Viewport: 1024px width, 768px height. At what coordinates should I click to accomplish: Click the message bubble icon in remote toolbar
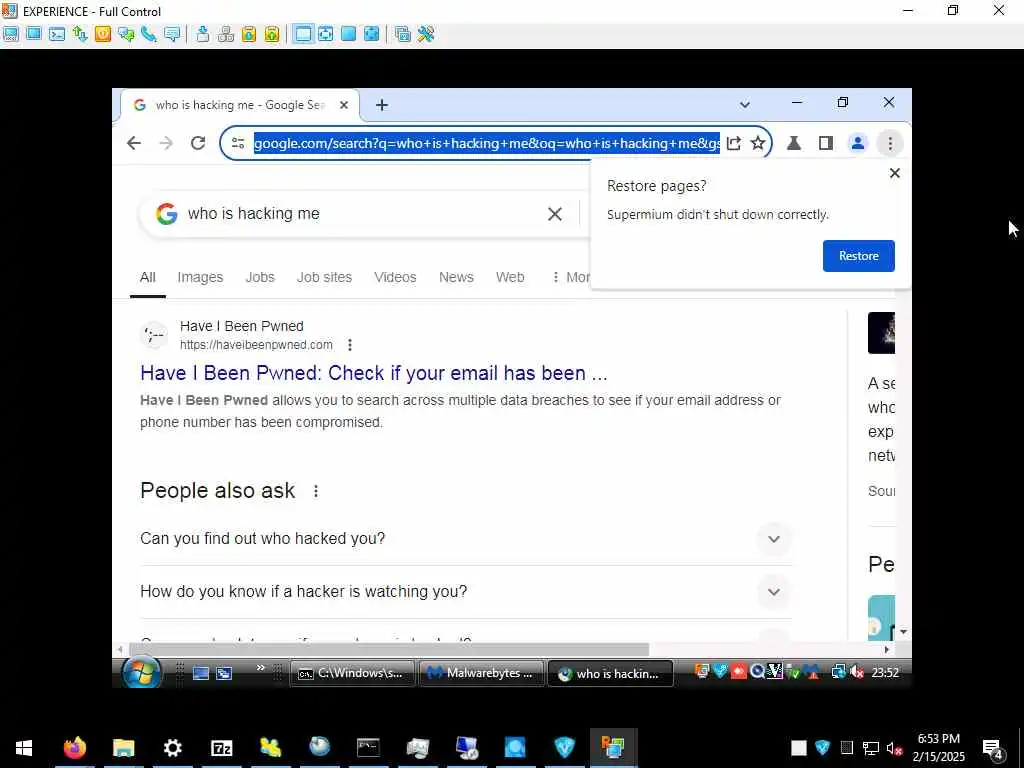tap(172, 34)
